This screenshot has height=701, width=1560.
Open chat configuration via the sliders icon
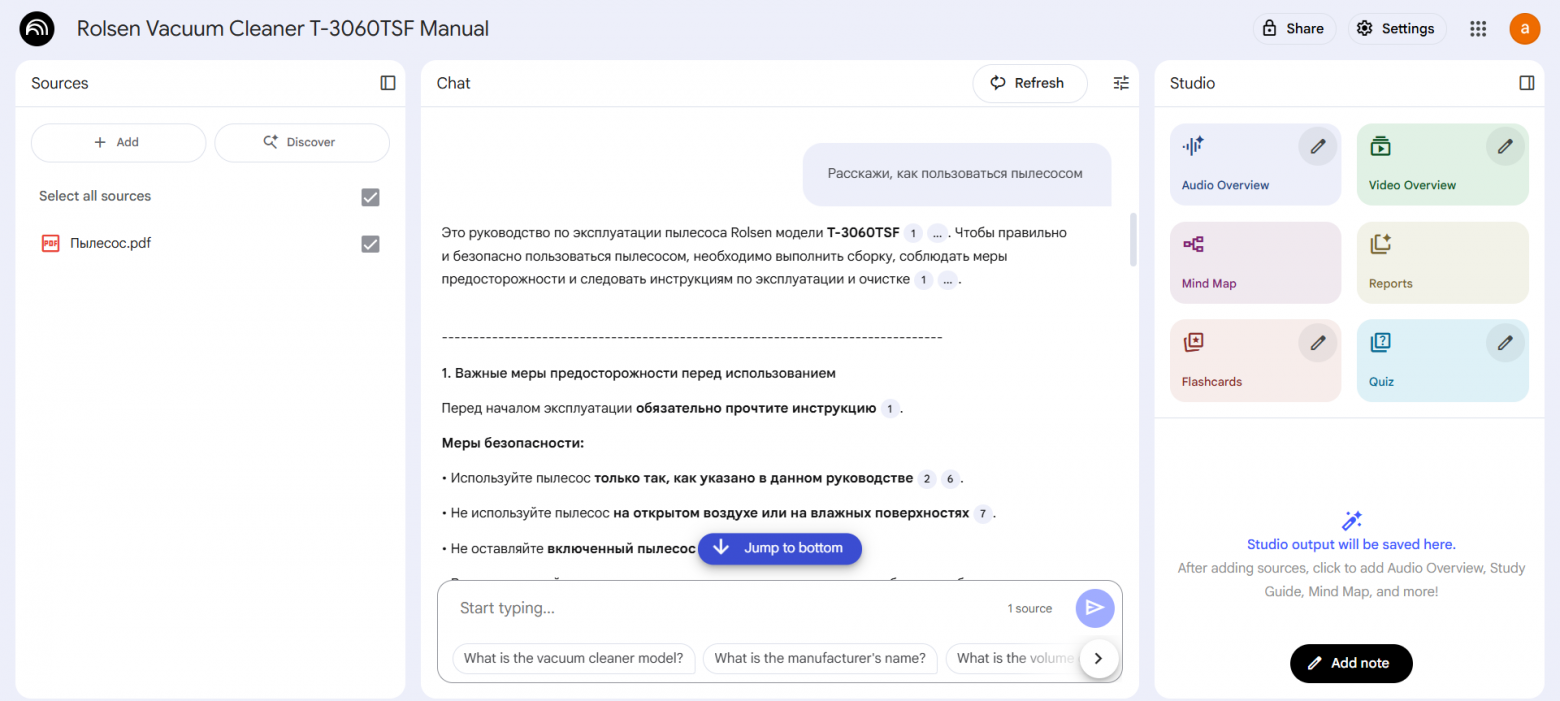[x=1120, y=83]
